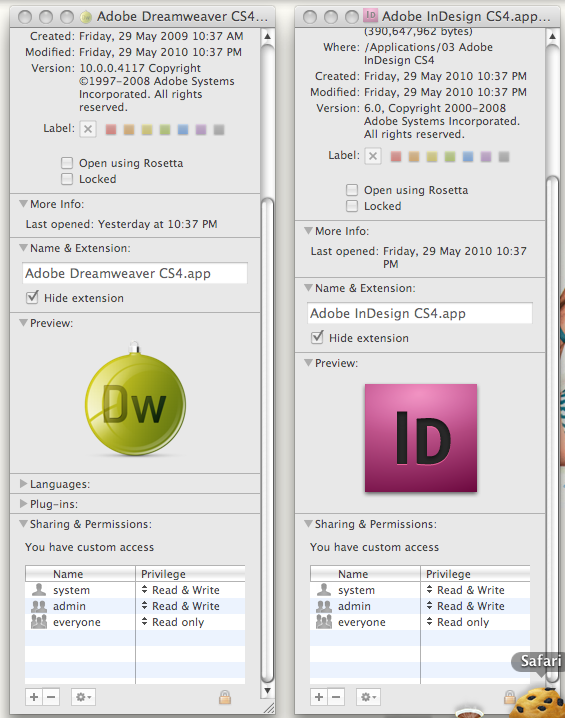Click the Dreamweaver title bar proxy icon
This screenshot has height=718, width=565.
click(86, 17)
